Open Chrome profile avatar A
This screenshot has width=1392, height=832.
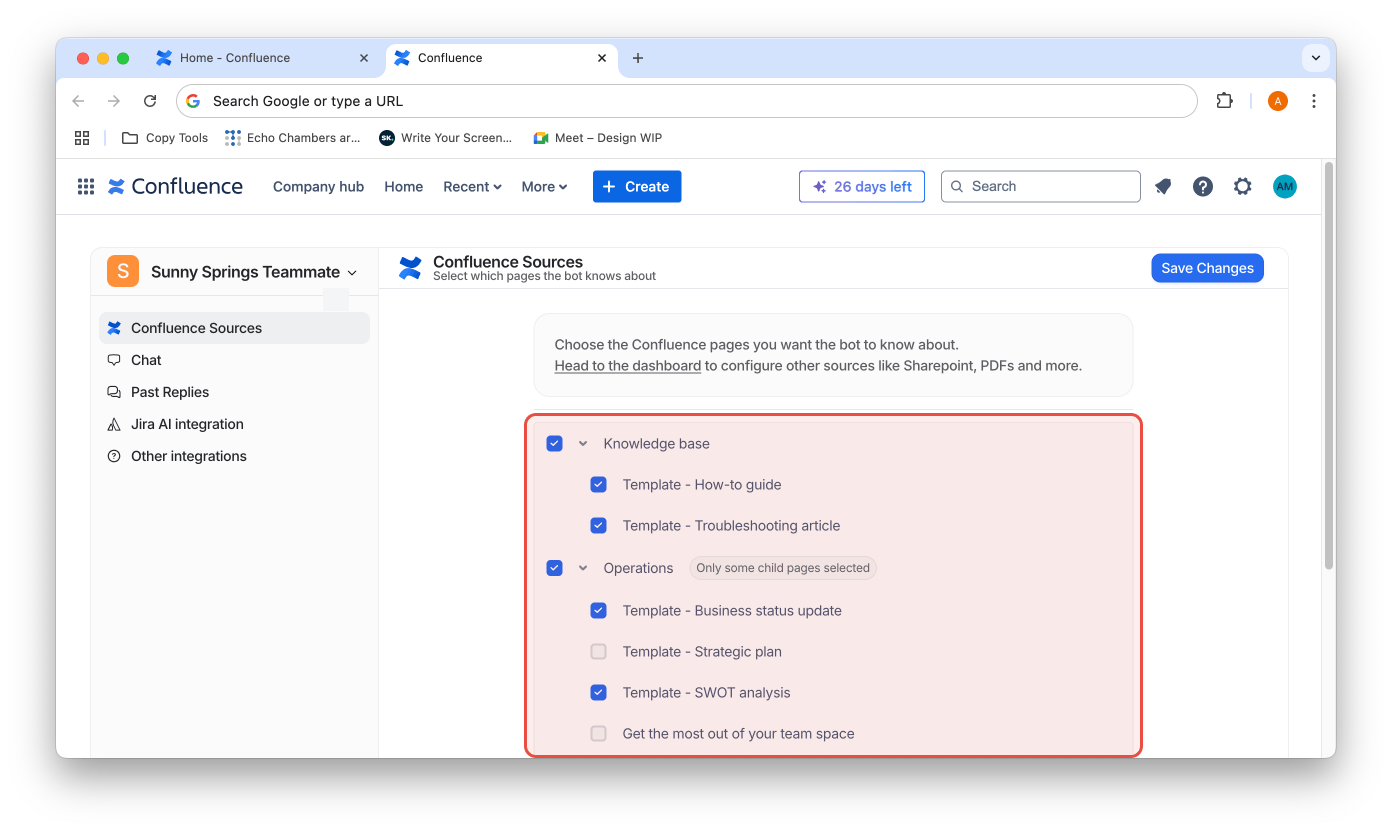(x=1277, y=101)
